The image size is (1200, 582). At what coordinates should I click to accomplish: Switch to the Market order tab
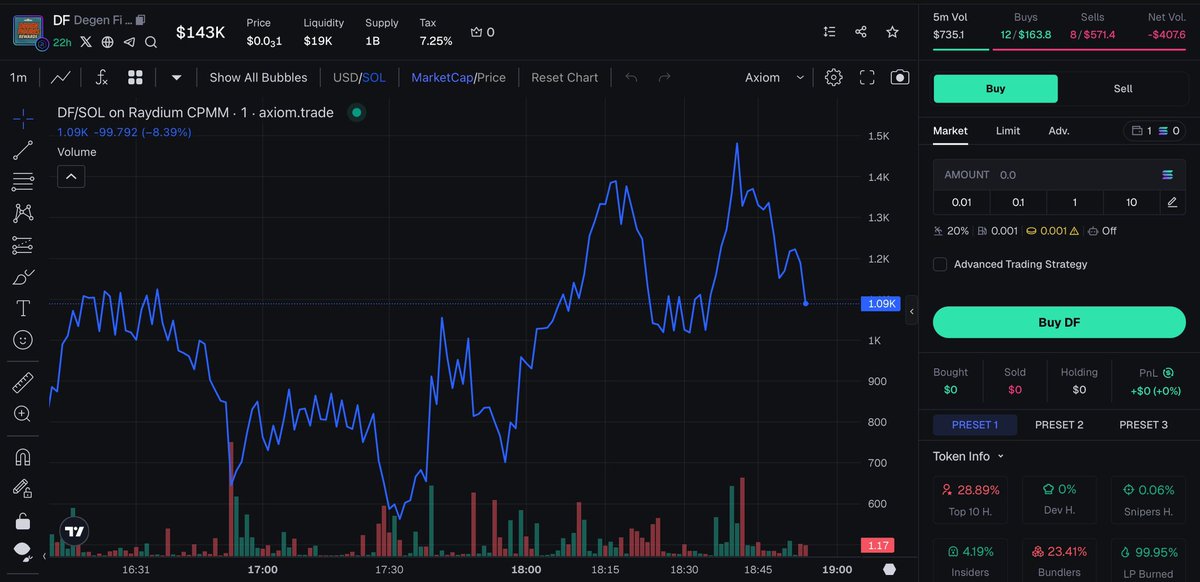click(950, 131)
